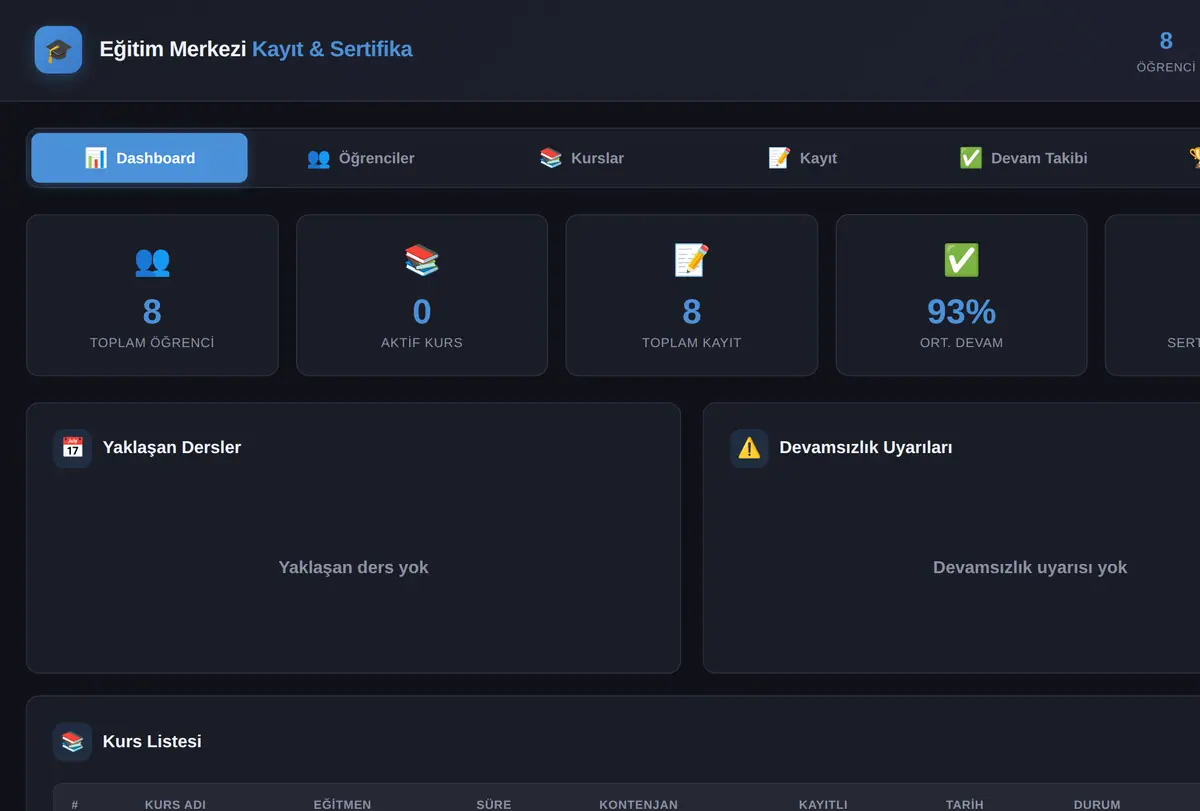Screen dimensions: 1200x811
Task: Click the "KURS ADI" column header
Action: pos(175,805)
